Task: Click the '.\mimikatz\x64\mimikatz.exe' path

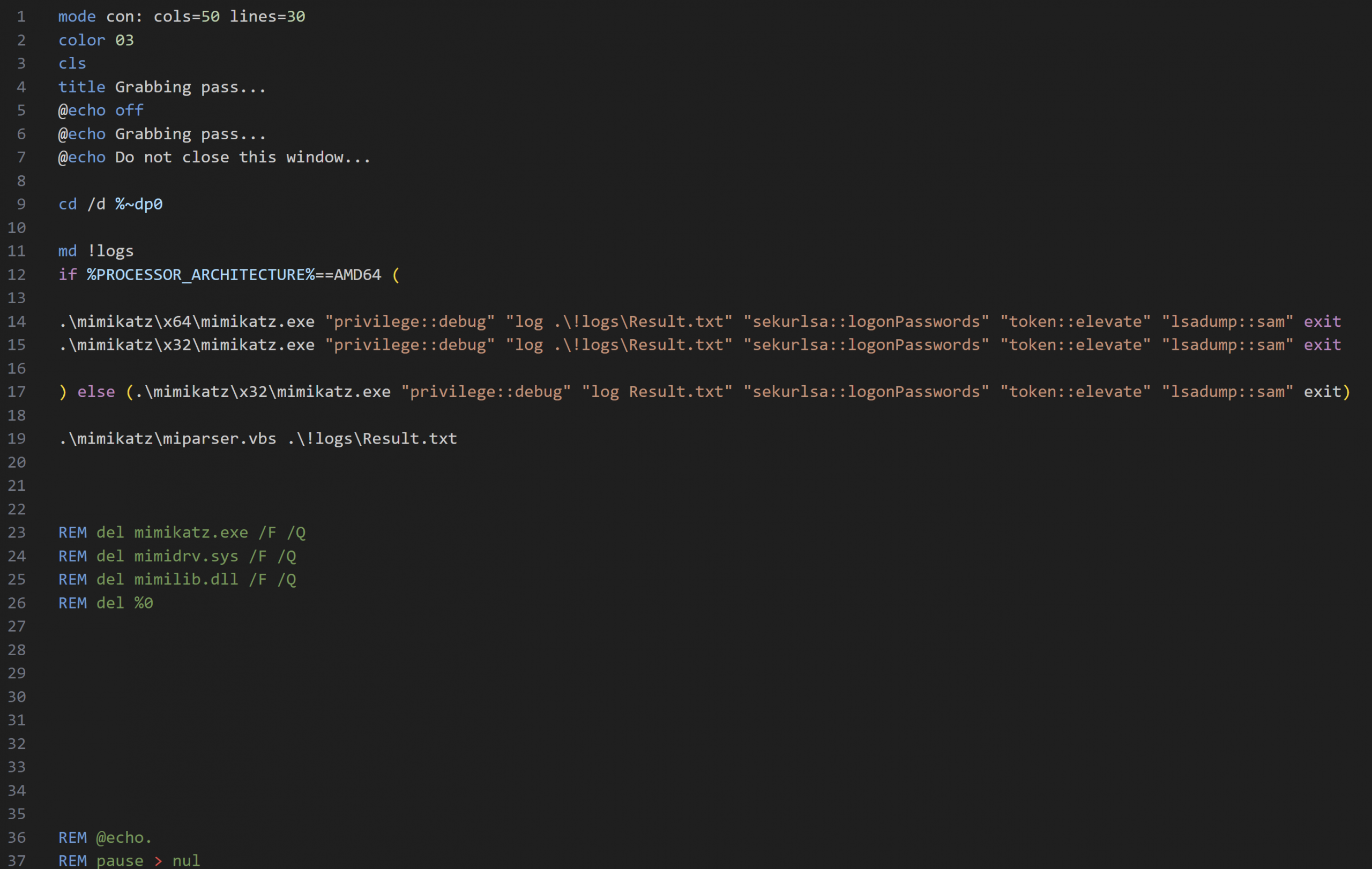Action: pos(187,321)
